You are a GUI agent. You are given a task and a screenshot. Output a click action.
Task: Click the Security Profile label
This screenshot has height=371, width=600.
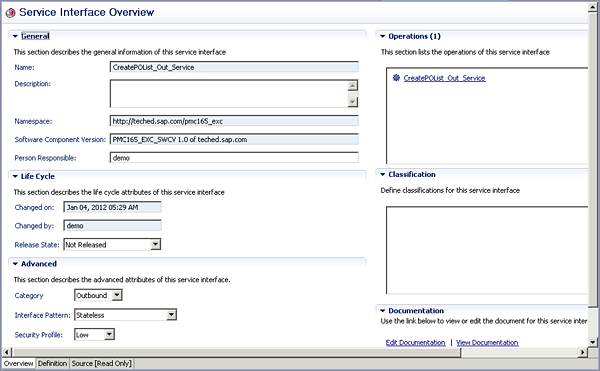coord(38,335)
